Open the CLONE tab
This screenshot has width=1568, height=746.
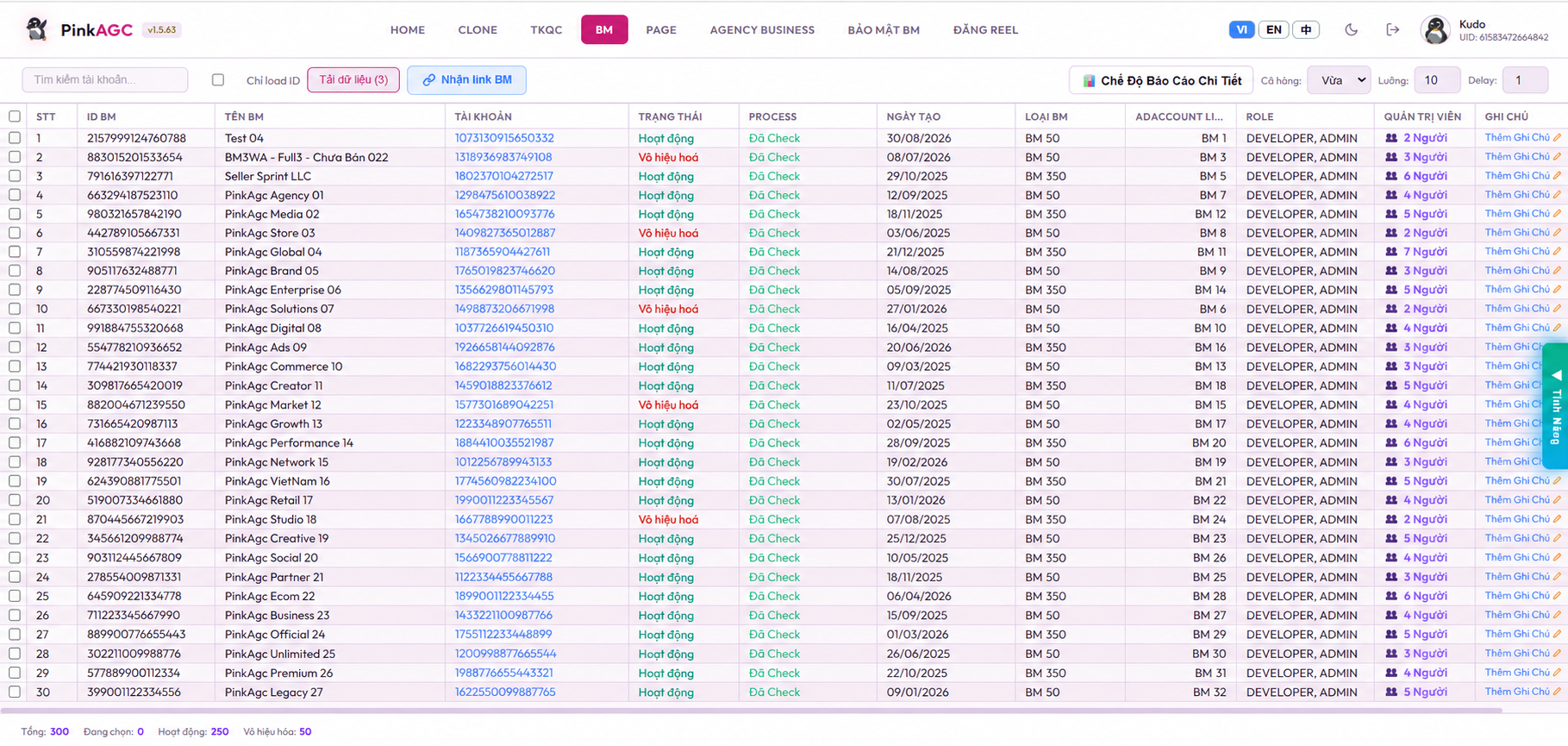pyautogui.click(x=478, y=29)
